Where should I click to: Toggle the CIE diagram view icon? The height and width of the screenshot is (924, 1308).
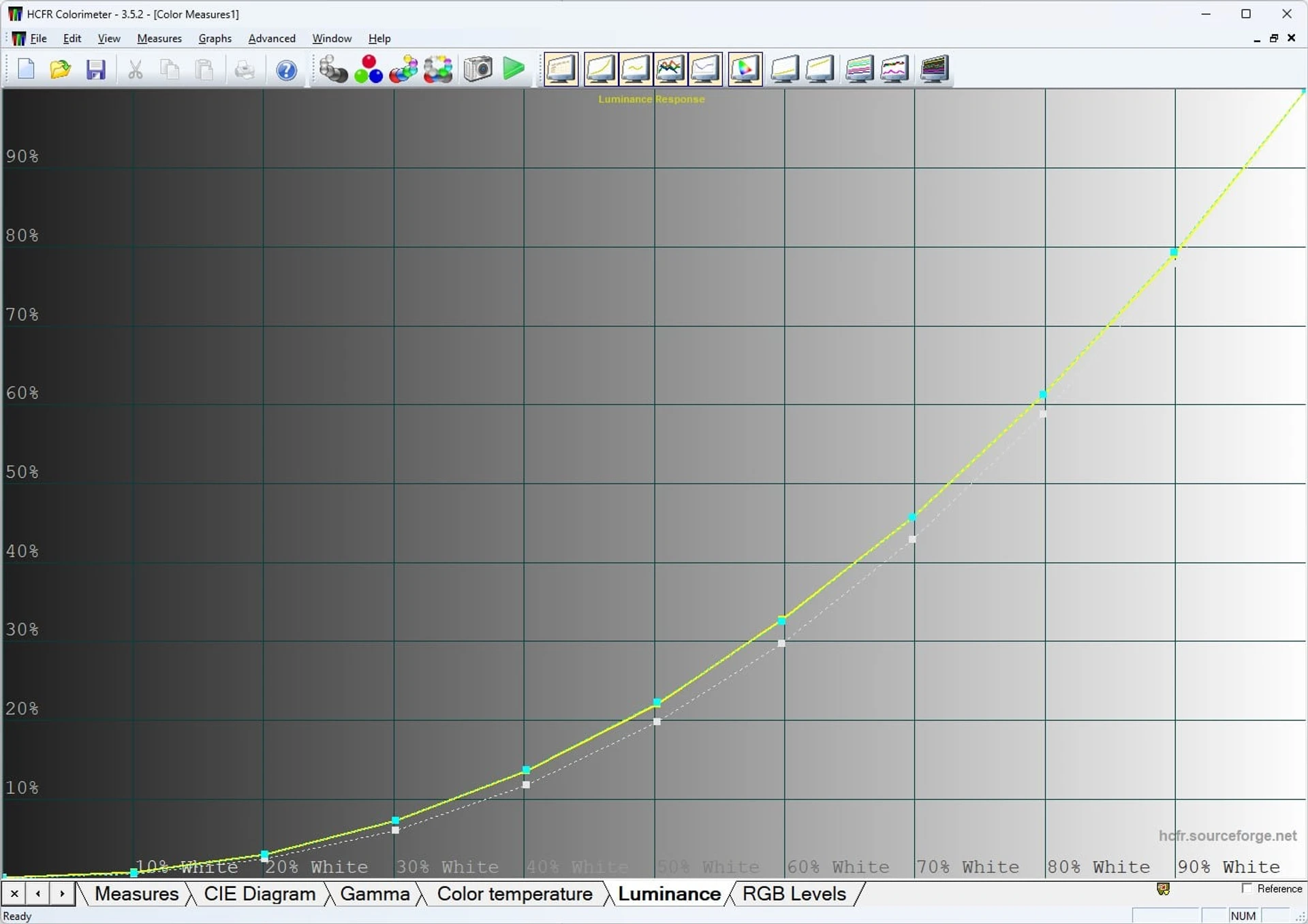745,69
